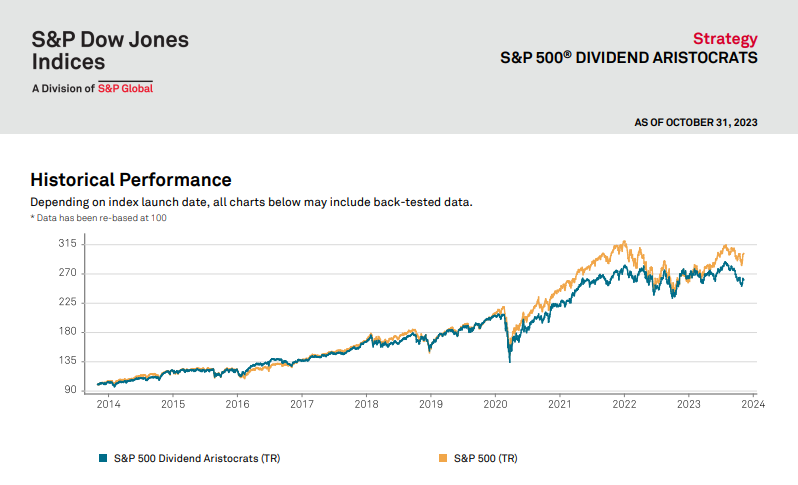Click the 135 y-axis label
The image size is (798, 485).
(67, 360)
